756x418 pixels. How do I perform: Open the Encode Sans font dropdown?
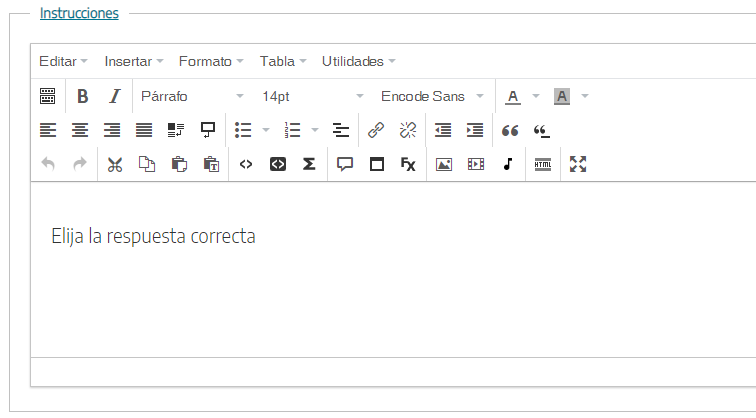432,97
